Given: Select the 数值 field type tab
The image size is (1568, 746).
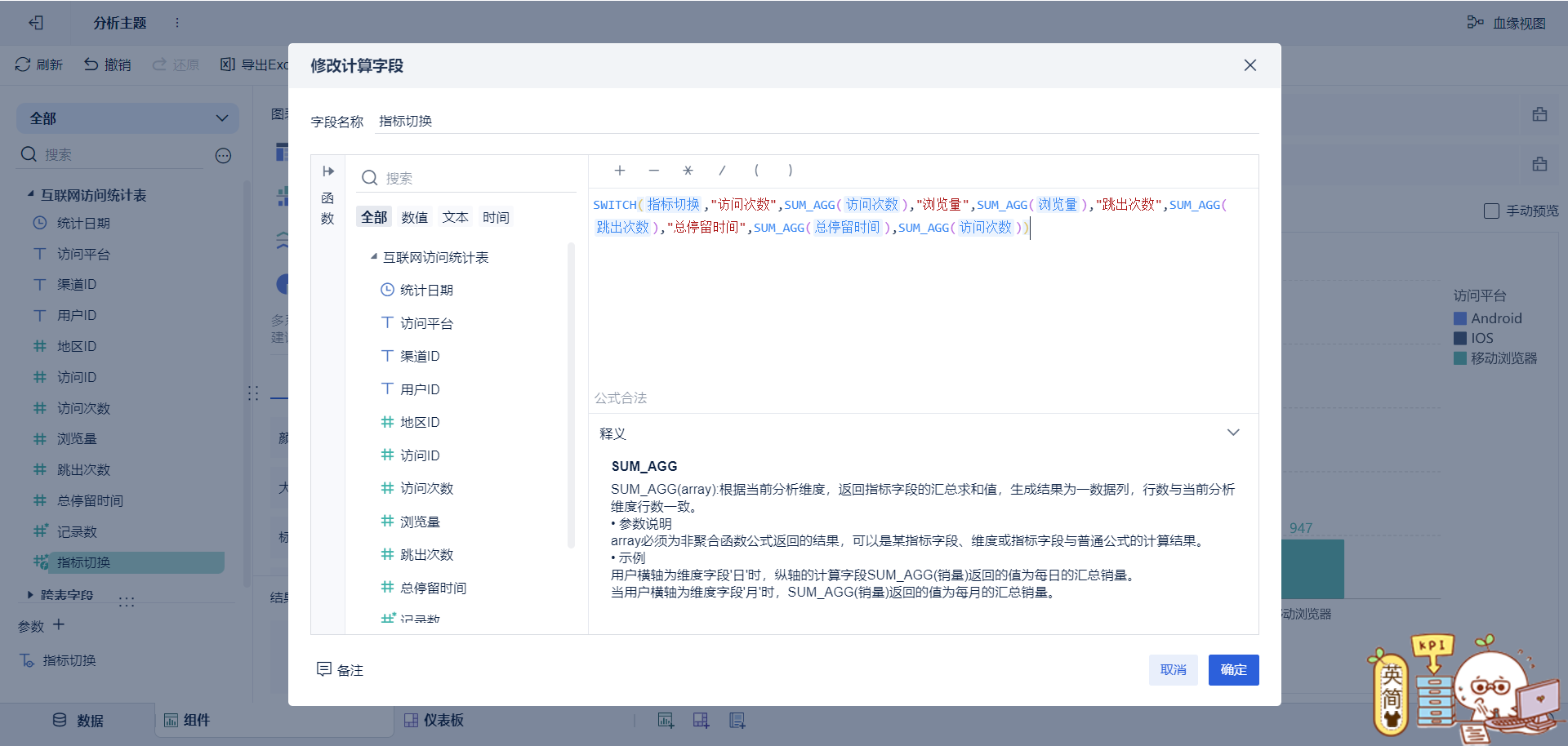Looking at the screenshot, I should [415, 217].
